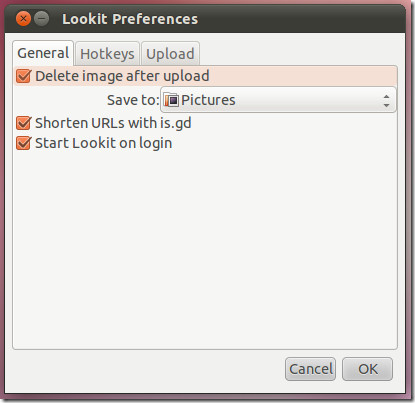415x403 pixels.
Task: Click the Delete image after upload label text
Action: (122, 76)
